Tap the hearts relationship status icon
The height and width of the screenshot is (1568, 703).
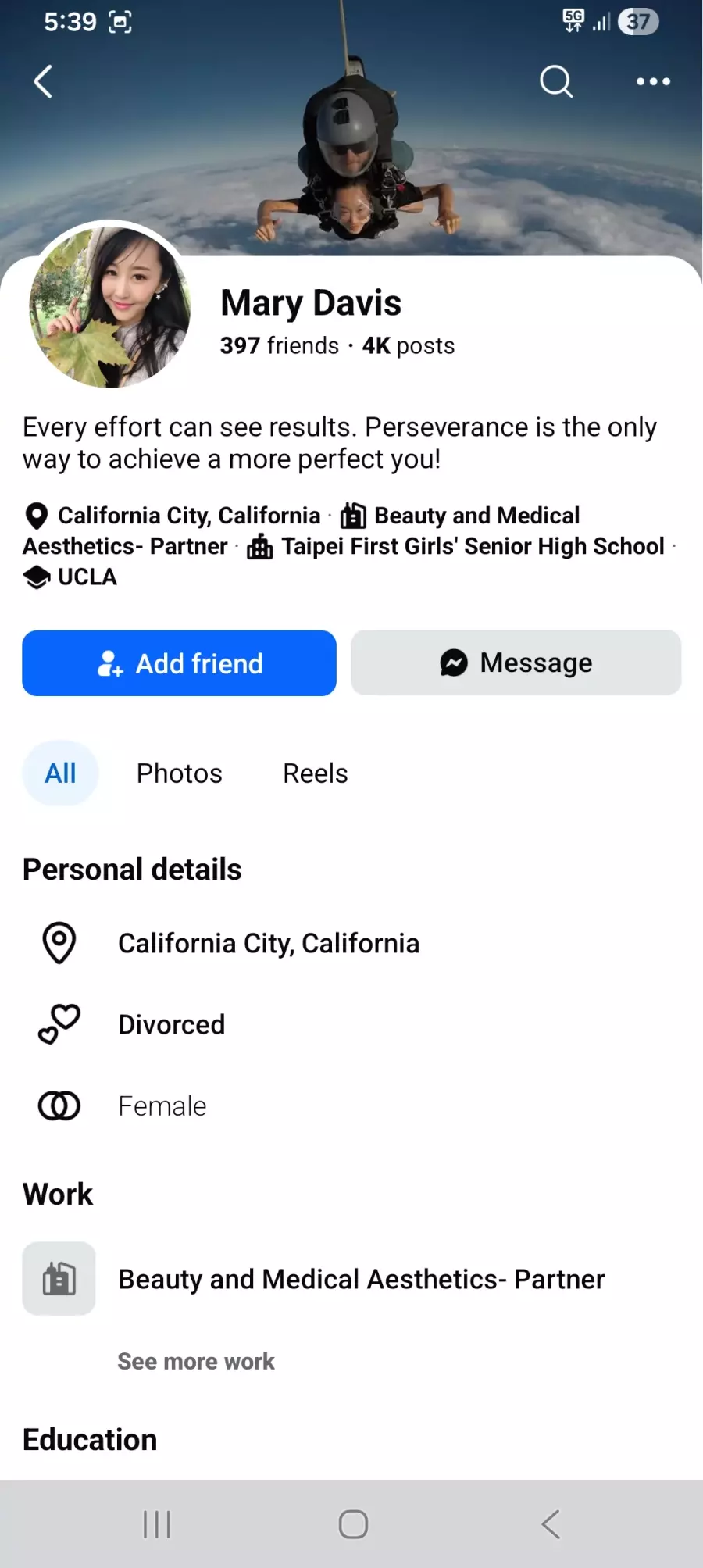[59, 1024]
